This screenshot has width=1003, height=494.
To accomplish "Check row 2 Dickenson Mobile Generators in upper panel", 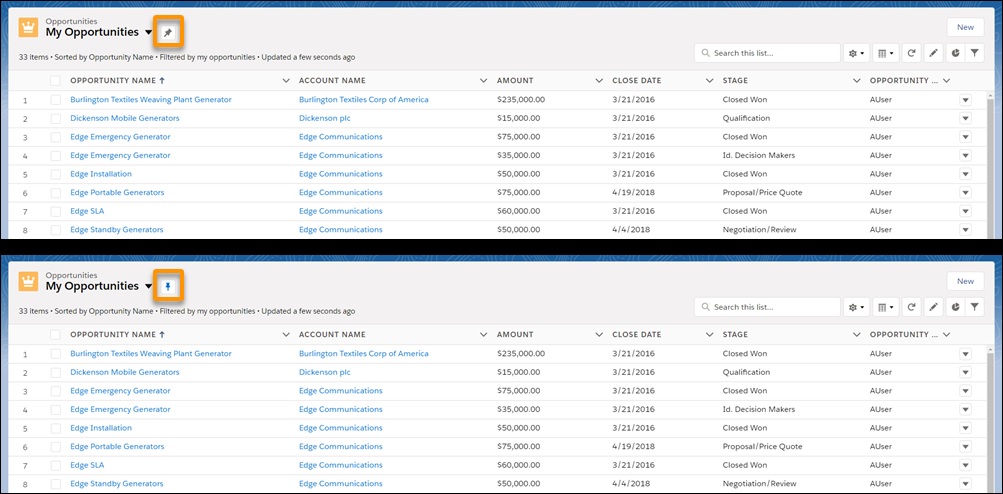I will click(x=56, y=118).
